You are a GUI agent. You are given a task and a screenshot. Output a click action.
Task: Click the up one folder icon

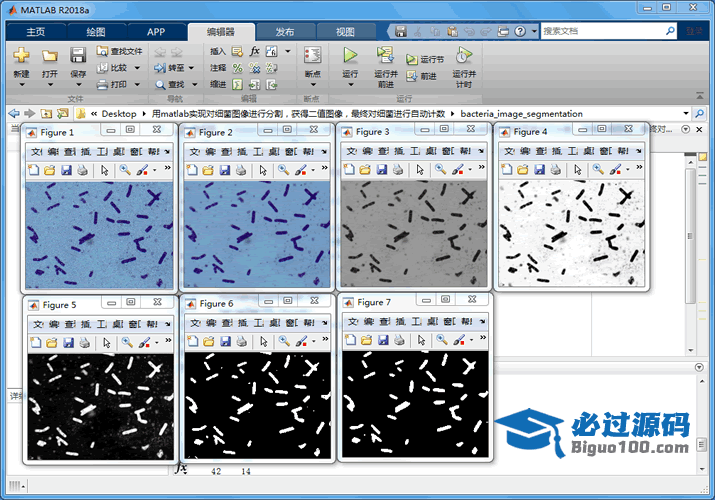(46, 113)
